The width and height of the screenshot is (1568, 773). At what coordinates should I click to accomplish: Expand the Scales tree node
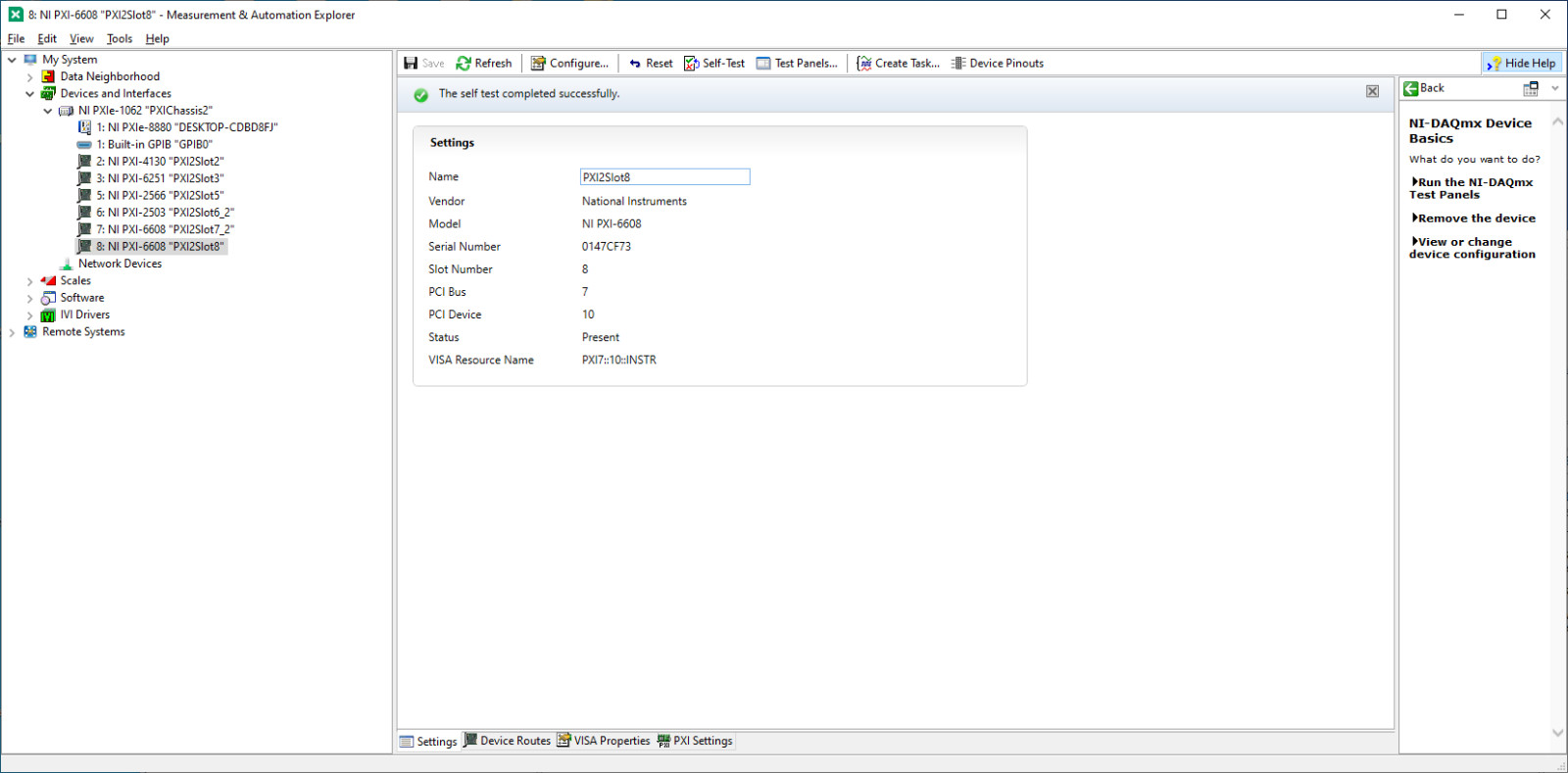click(x=29, y=281)
